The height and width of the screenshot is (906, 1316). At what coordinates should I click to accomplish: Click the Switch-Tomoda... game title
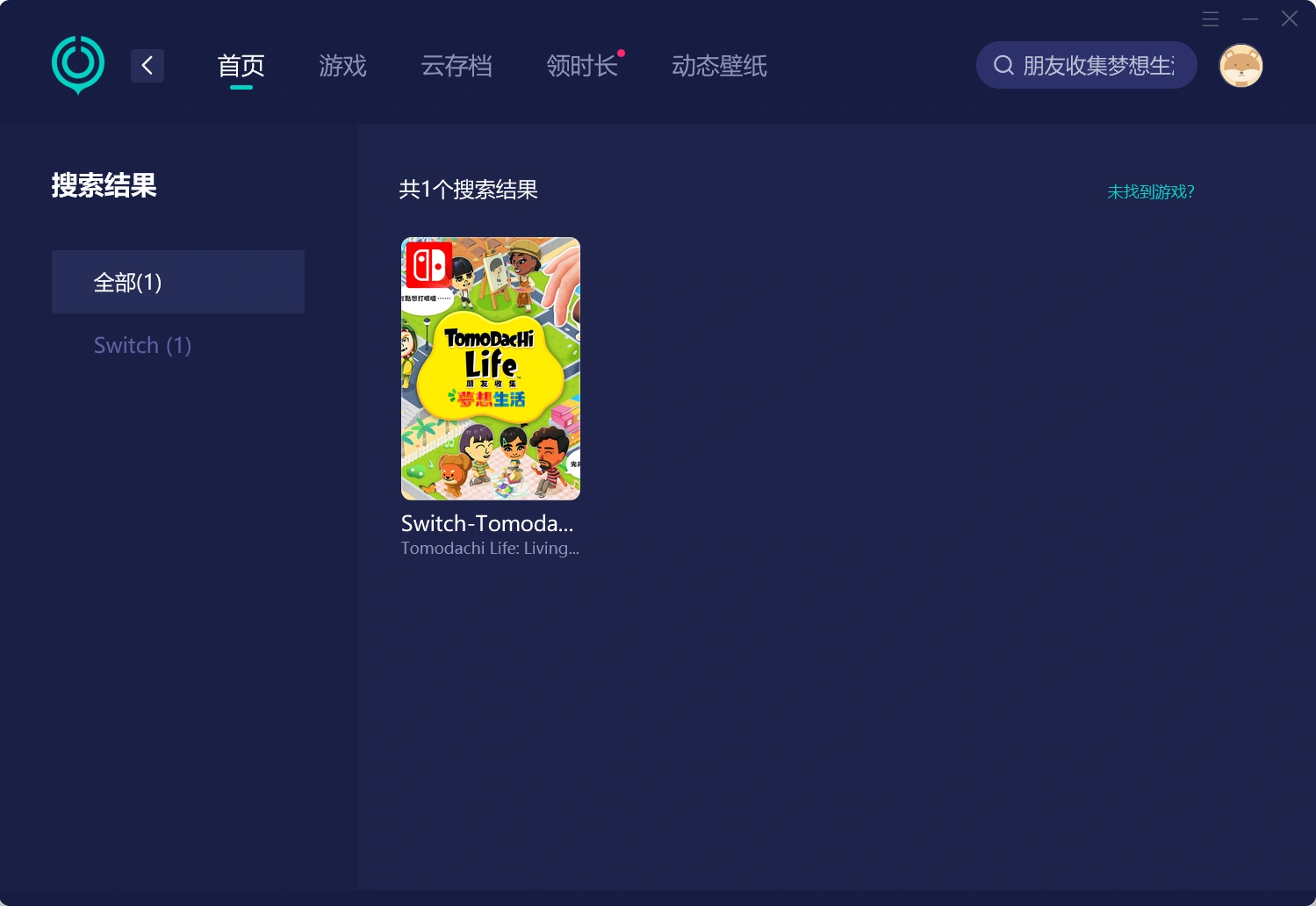click(487, 523)
